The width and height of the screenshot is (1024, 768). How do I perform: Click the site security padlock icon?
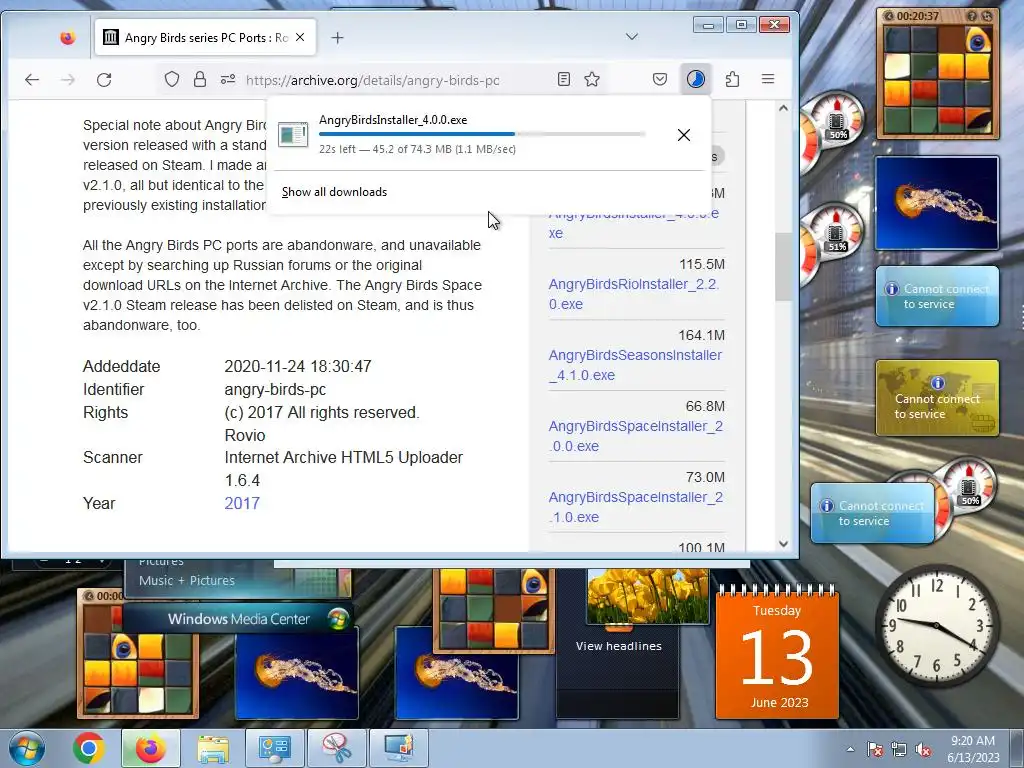pos(200,80)
